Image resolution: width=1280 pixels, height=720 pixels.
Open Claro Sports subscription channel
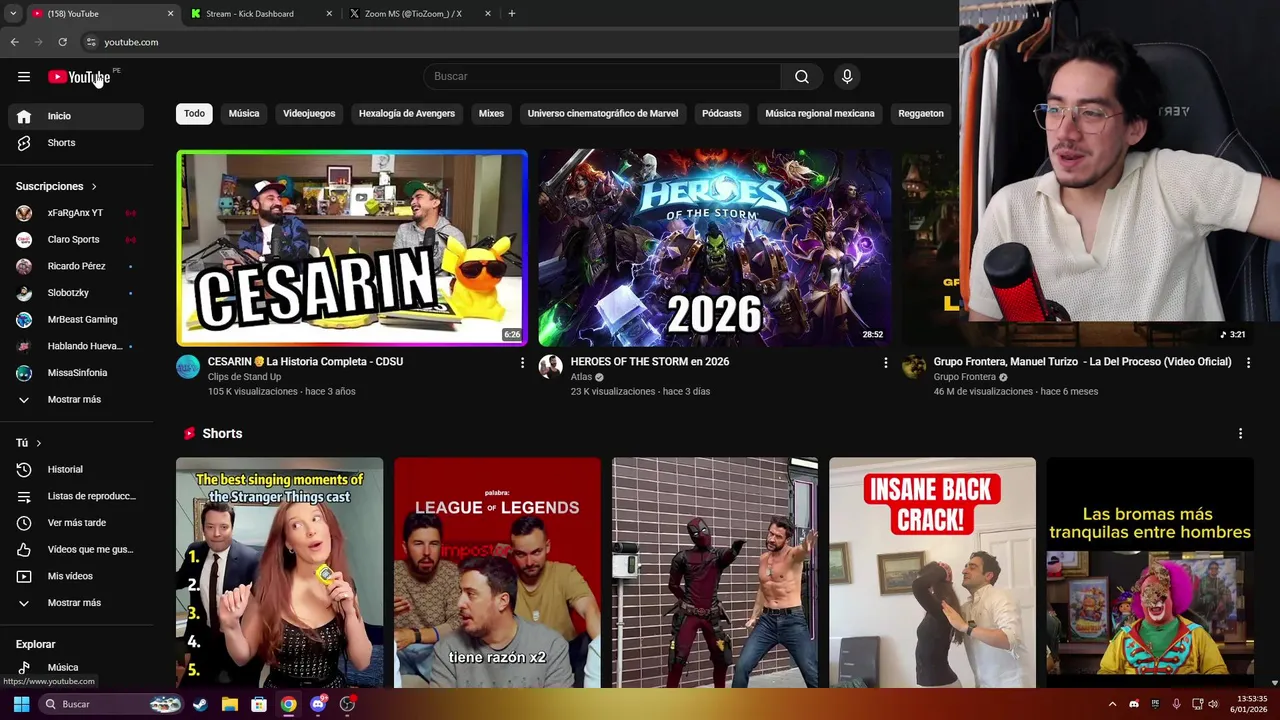[77, 240]
